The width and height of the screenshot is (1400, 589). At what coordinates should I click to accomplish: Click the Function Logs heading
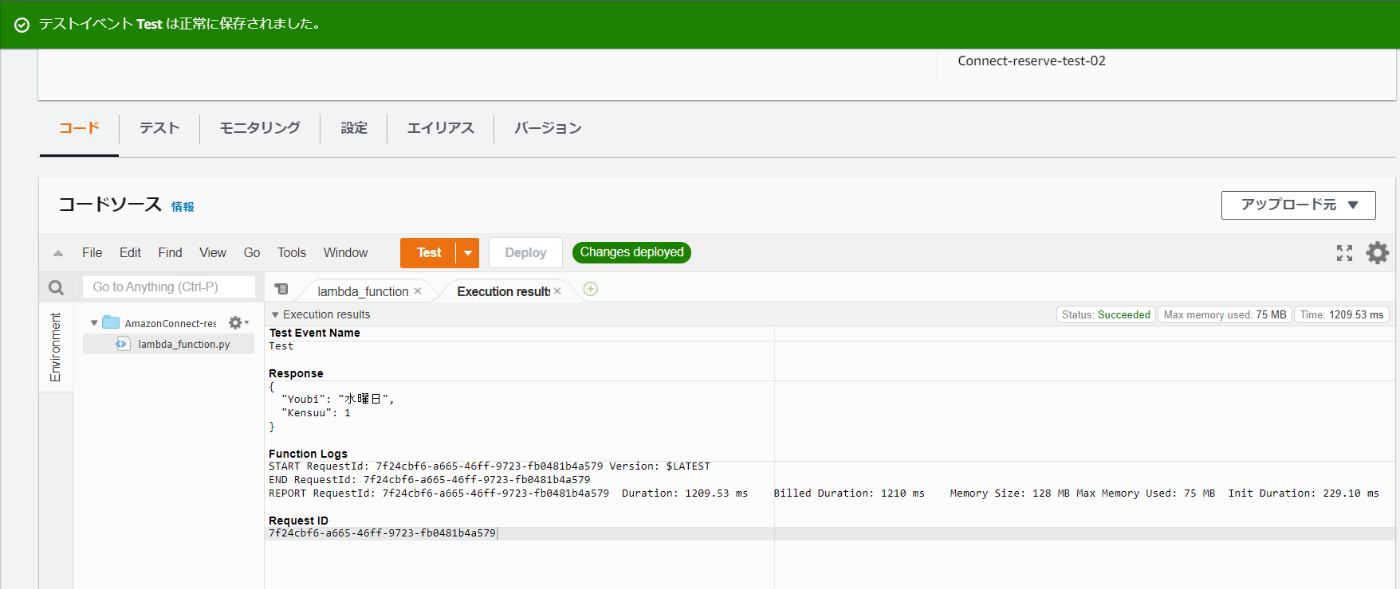click(308, 454)
